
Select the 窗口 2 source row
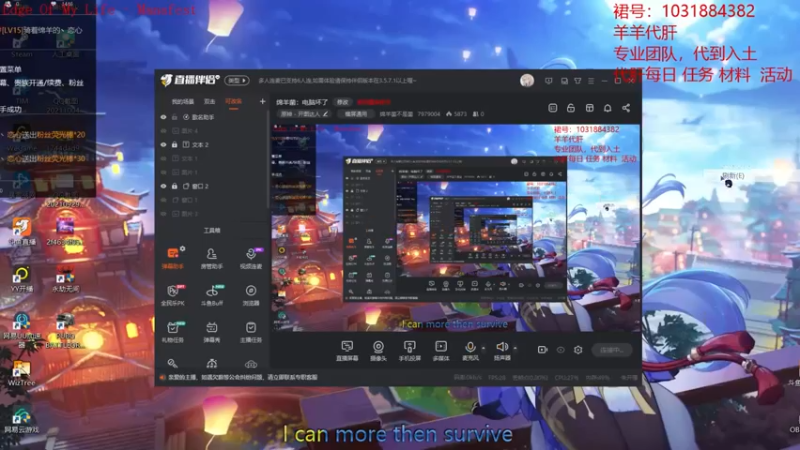[212, 186]
